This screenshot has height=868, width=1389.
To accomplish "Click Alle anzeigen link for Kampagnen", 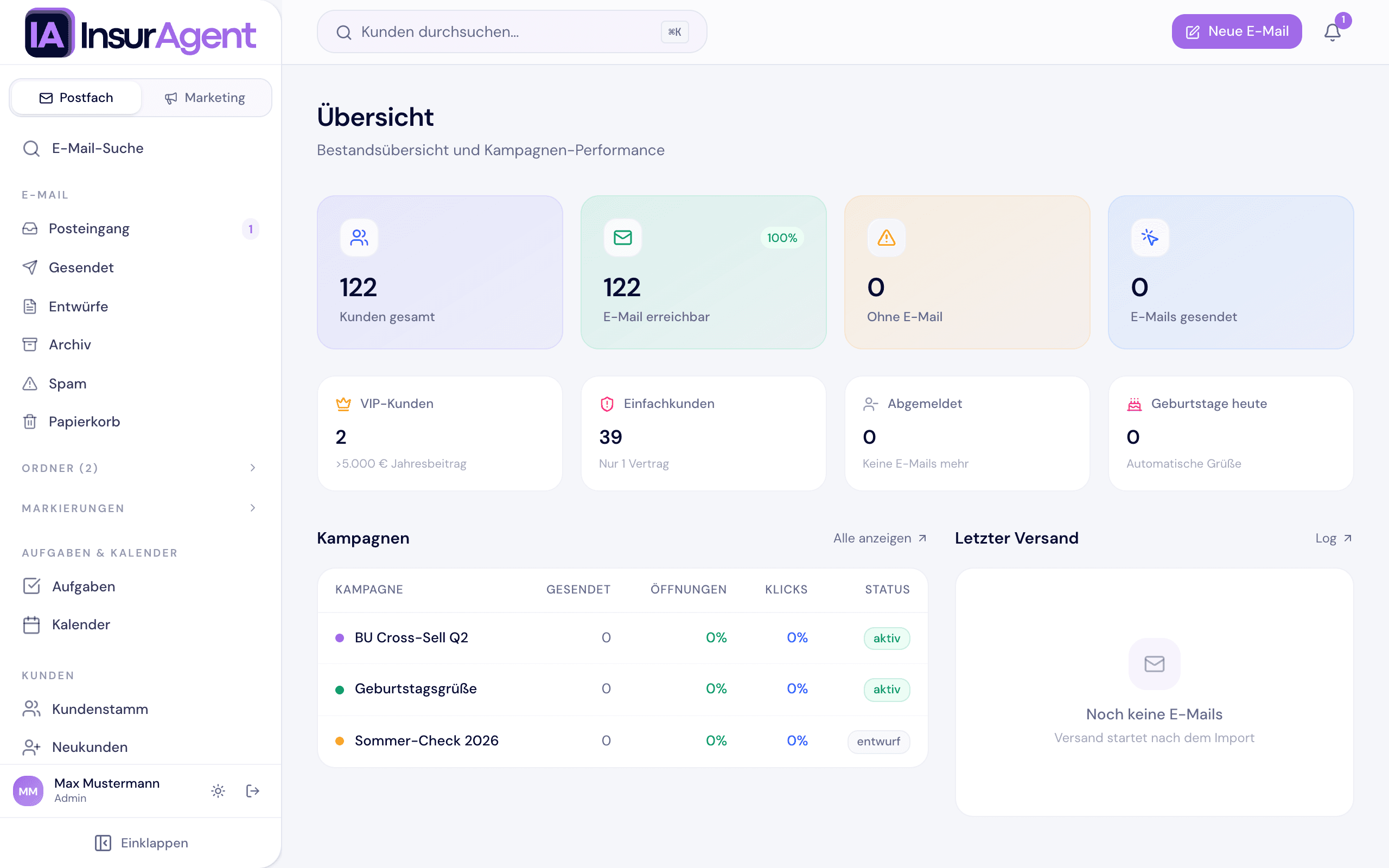I will [880, 539].
